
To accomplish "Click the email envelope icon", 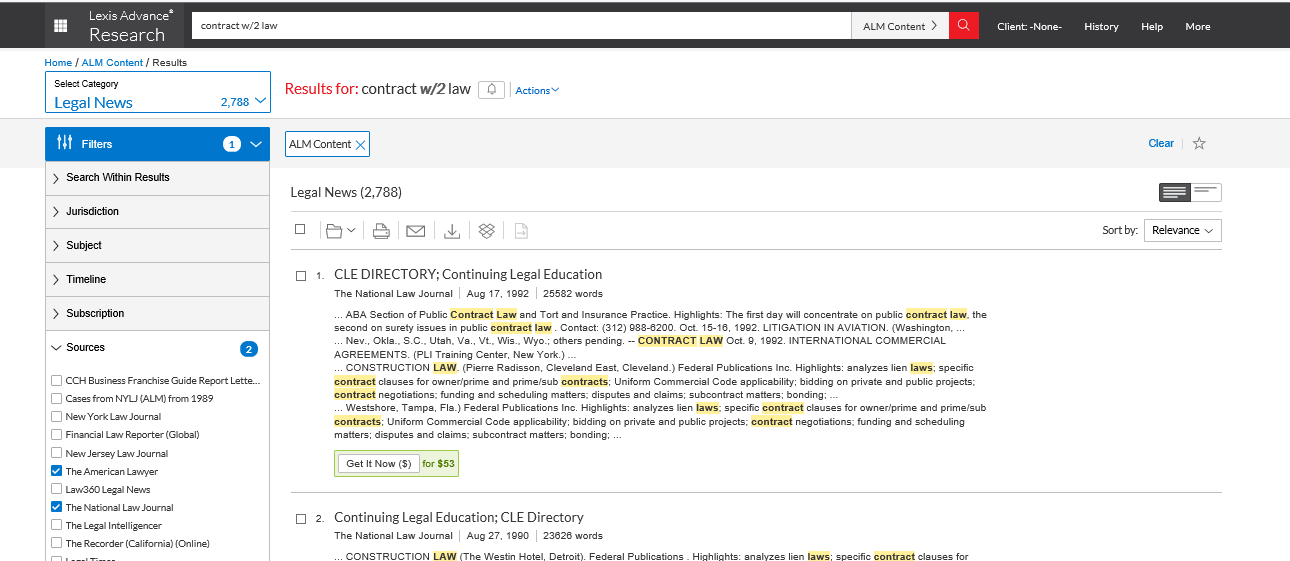I will pyautogui.click(x=415, y=231).
